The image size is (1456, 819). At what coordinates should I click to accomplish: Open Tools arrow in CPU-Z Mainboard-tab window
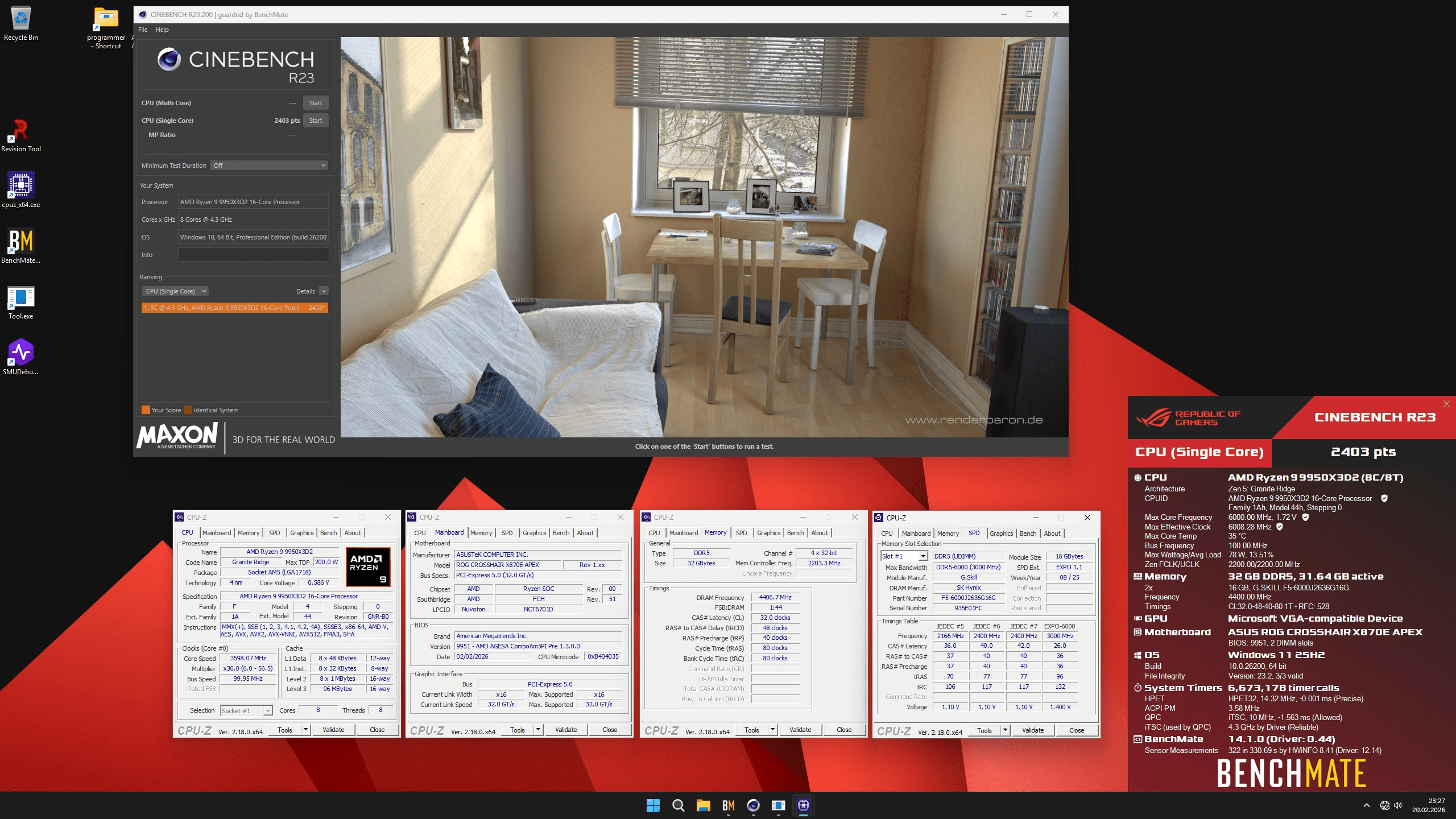click(x=538, y=730)
